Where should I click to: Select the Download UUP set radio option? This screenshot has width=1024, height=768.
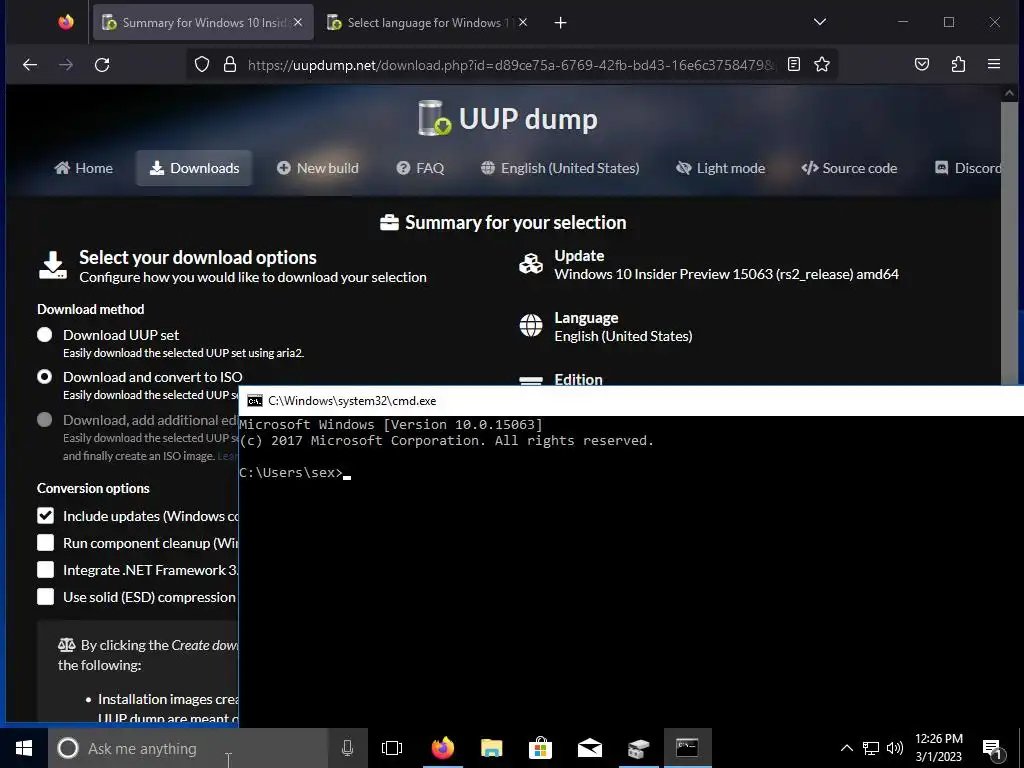tap(44, 335)
